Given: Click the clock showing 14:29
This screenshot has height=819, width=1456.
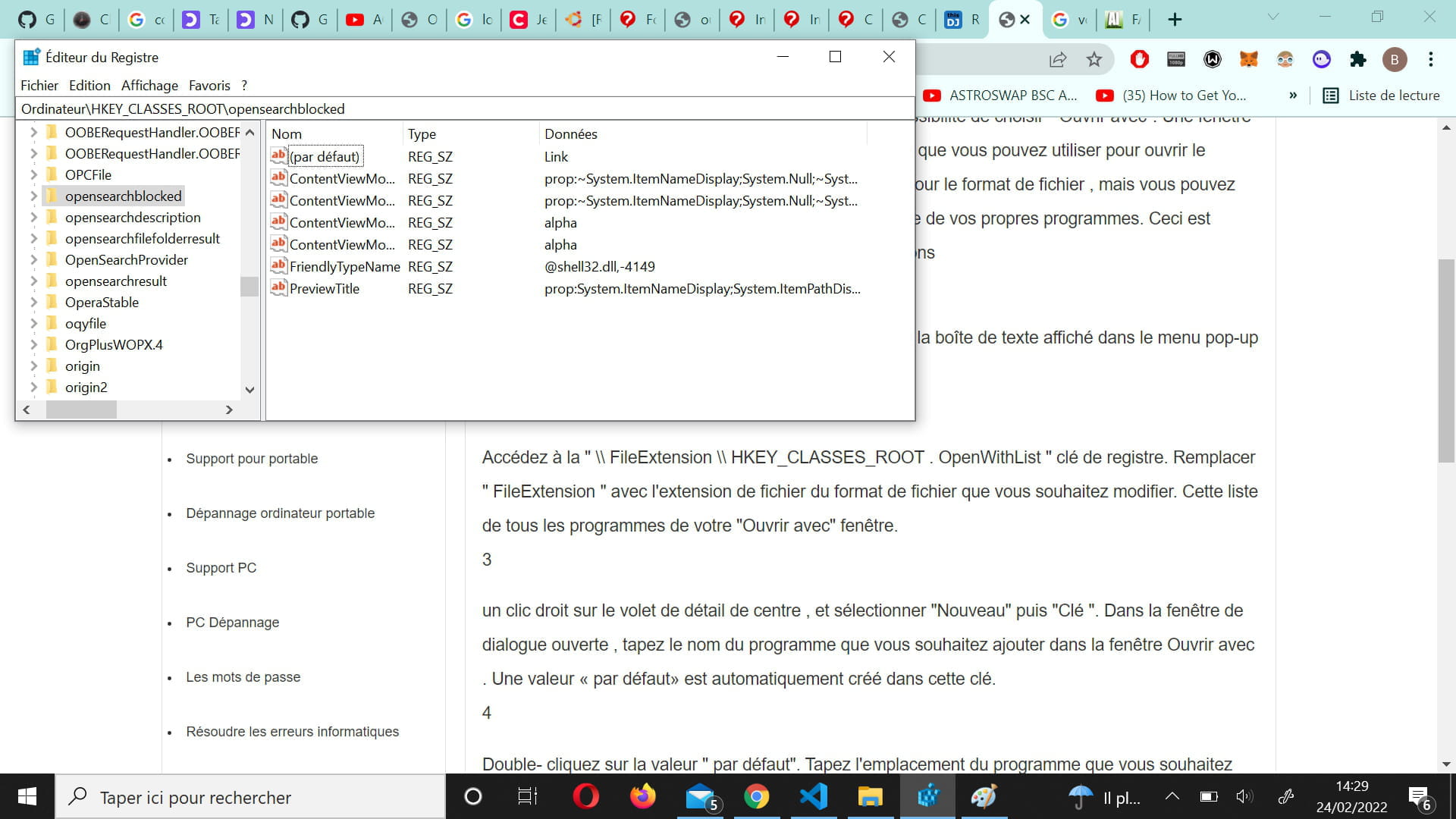Looking at the screenshot, I should [1351, 786].
